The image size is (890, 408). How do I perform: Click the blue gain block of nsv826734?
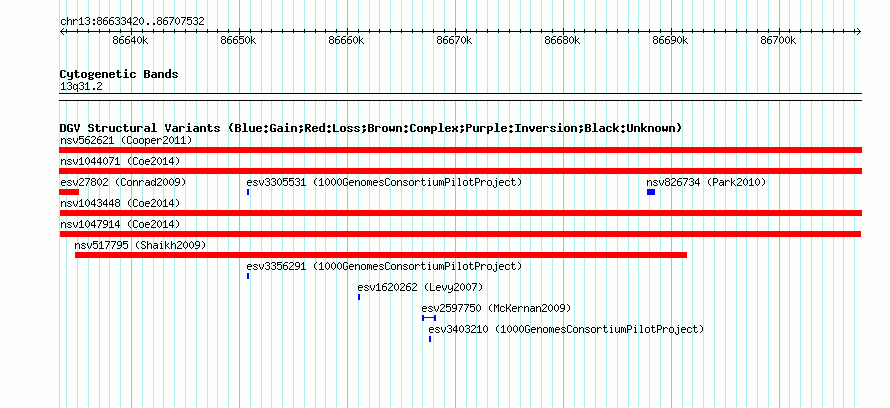(651, 192)
